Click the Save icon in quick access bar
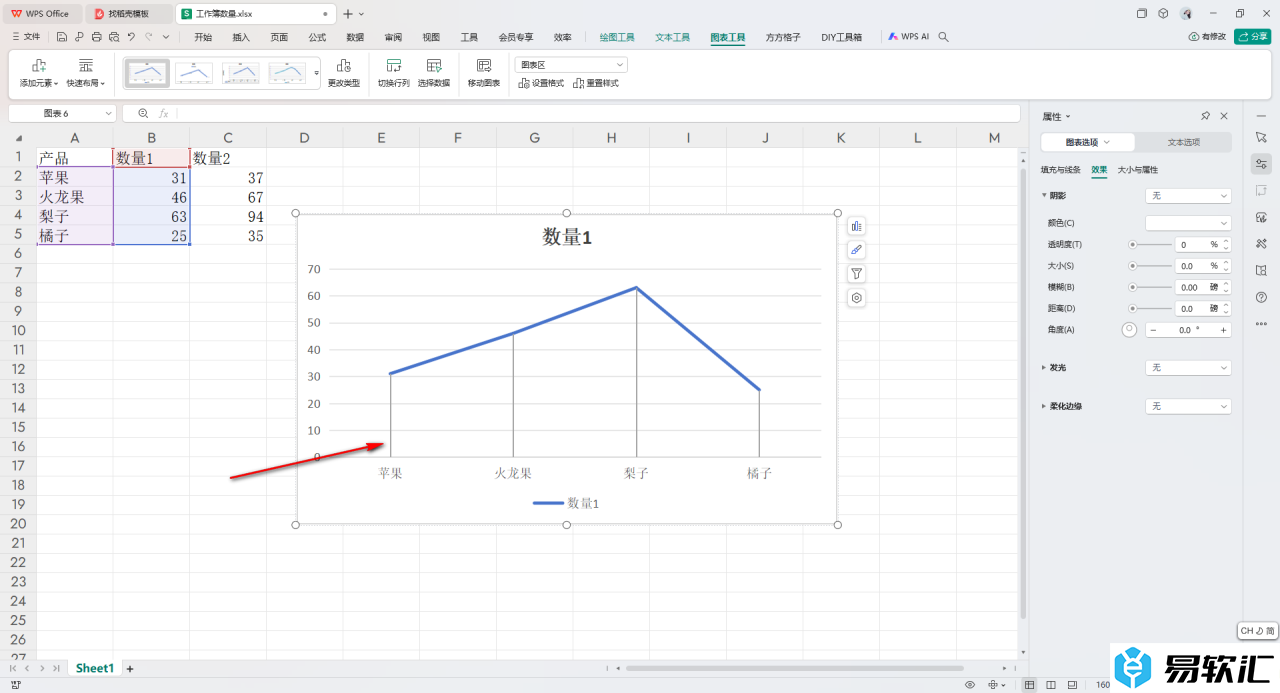Screen dimensions: 1280x693 (x=61, y=37)
